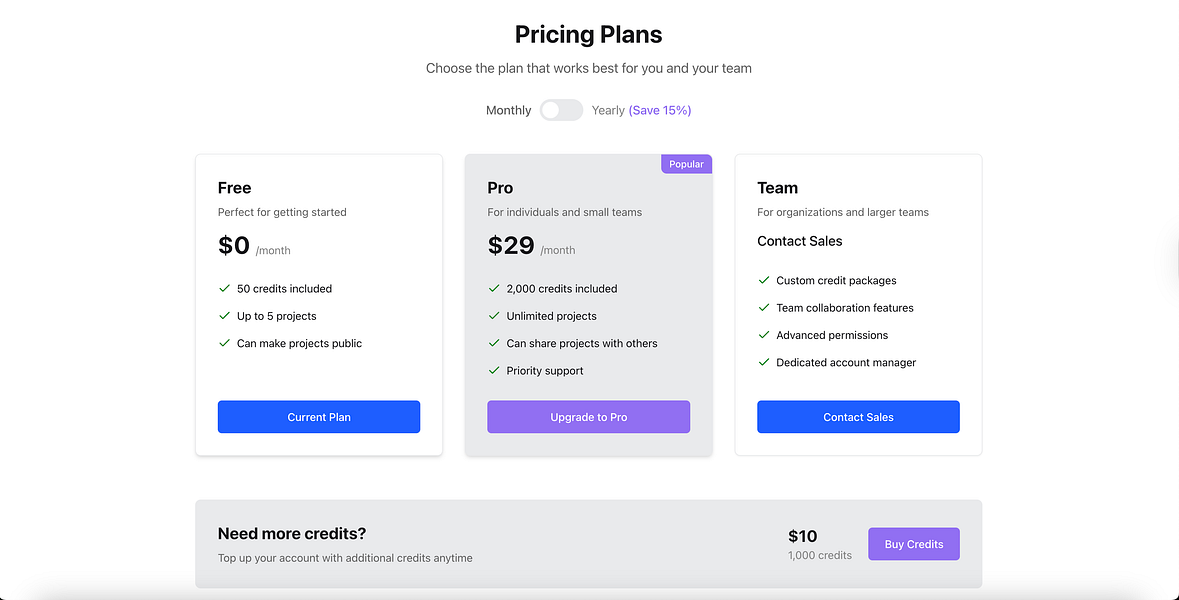Click the checkmark beside "Dedicated account manager"
Screen dimensions: 1179x600
(x=764, y=362)
